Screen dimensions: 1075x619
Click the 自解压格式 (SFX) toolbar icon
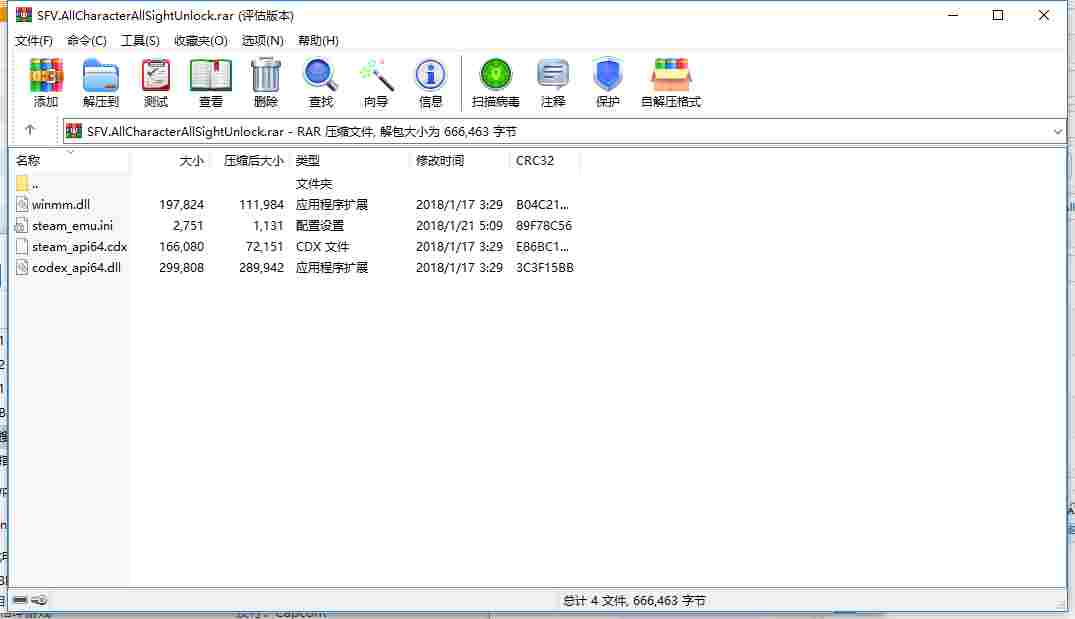(671, 75)
